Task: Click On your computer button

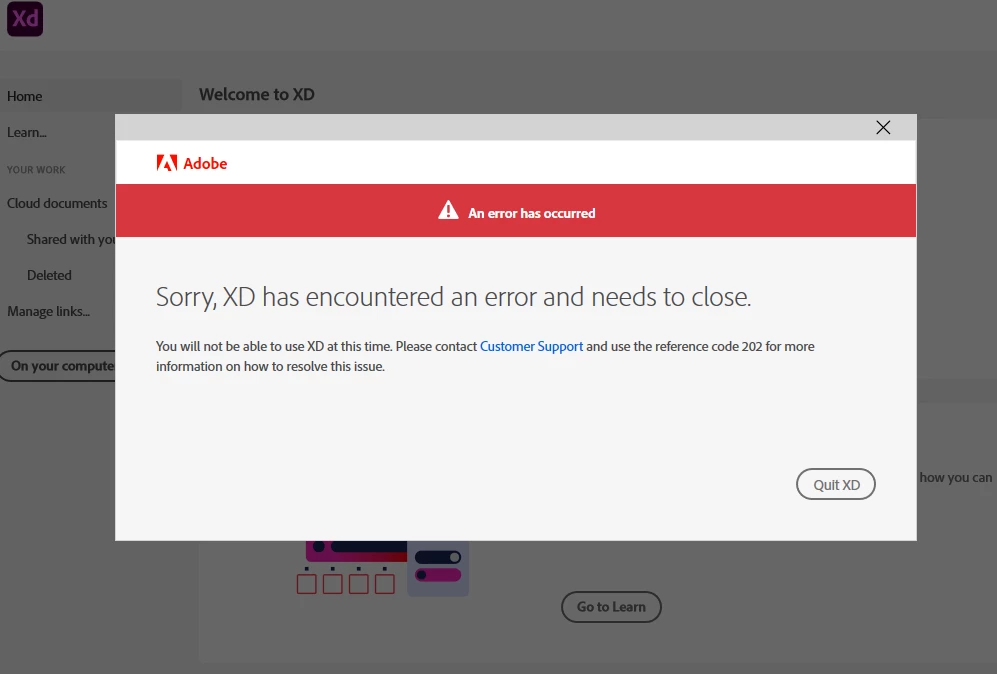Action: (x=58, y=366)
